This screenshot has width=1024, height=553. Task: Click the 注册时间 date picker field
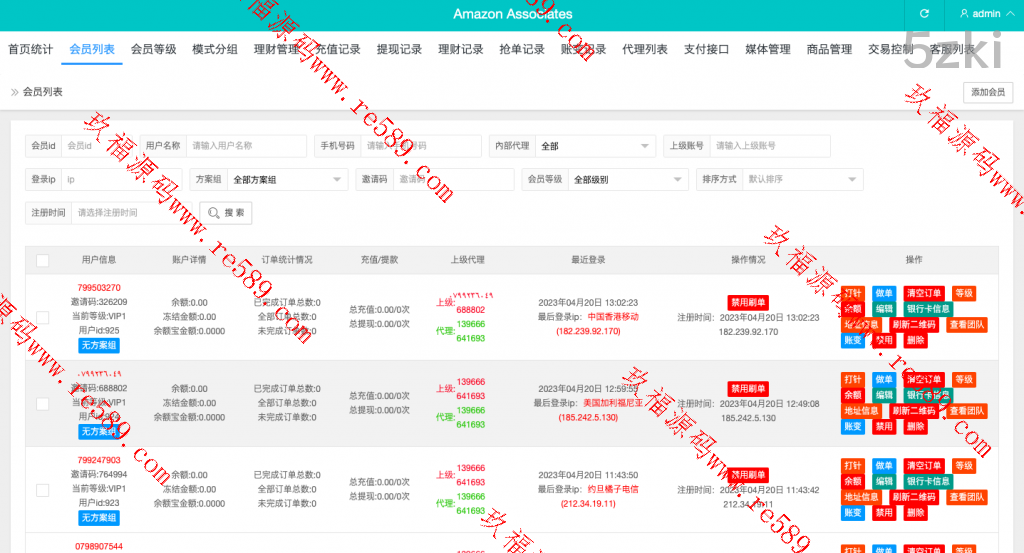[x=132, y=213]
